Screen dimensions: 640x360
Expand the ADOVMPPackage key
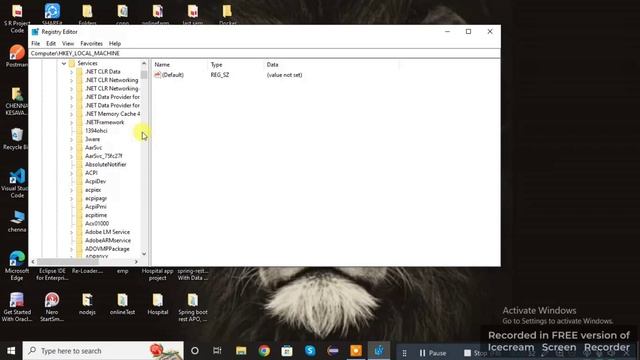pos(71,249)
